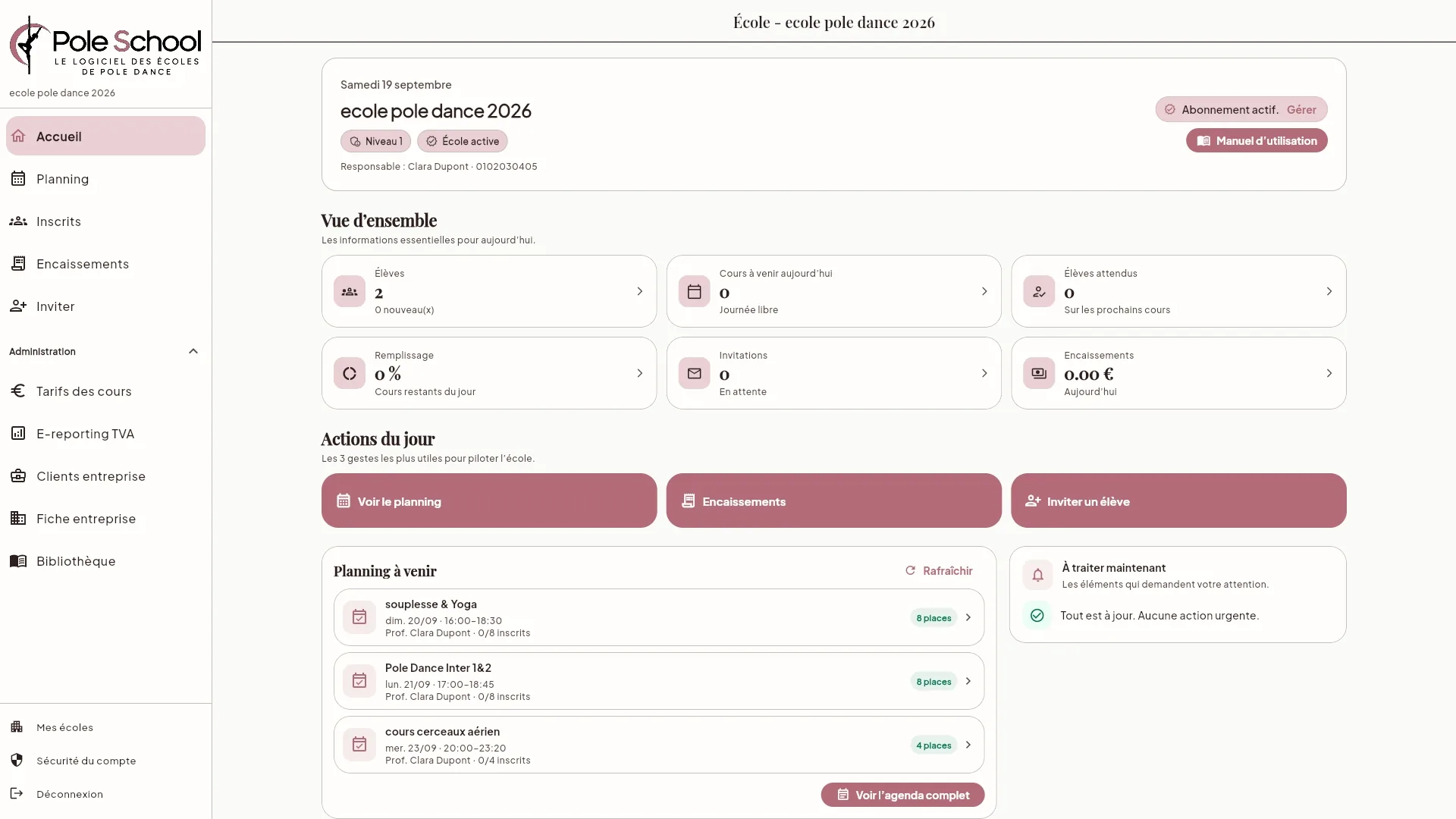1456x819 pixels.
Task: Click Voir l'agenda complet button
Action: [902, 795]
